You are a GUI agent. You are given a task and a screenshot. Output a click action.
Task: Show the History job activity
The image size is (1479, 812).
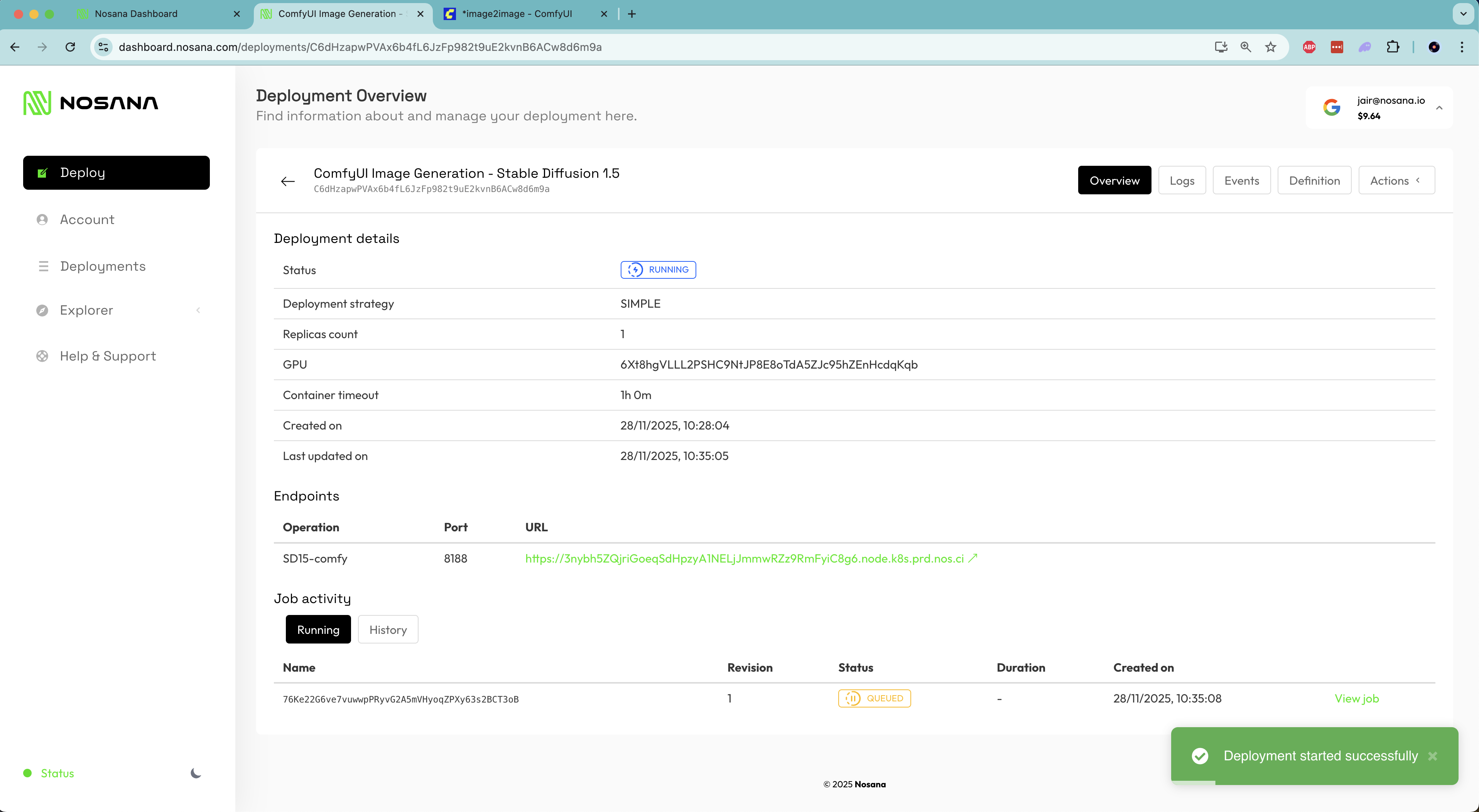(388, 630)
